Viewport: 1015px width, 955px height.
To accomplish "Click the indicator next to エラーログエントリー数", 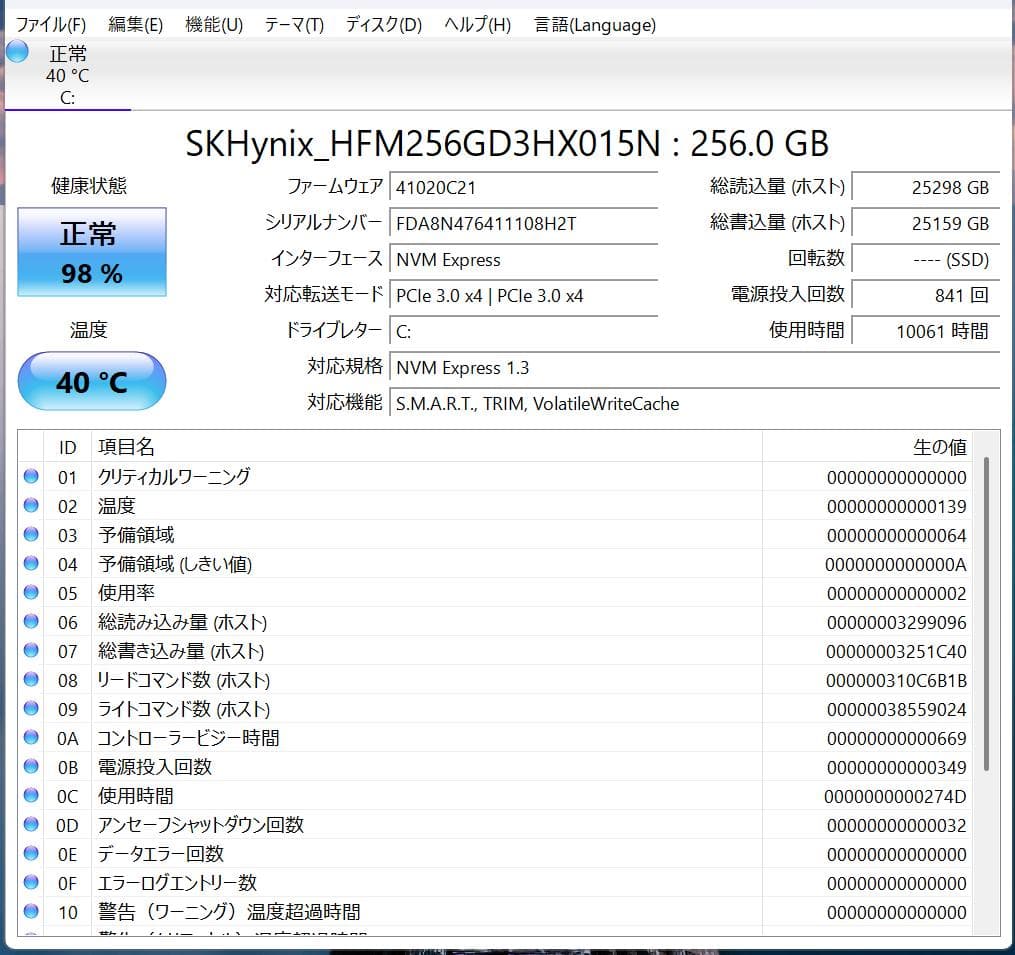I will tap(30, 882).
